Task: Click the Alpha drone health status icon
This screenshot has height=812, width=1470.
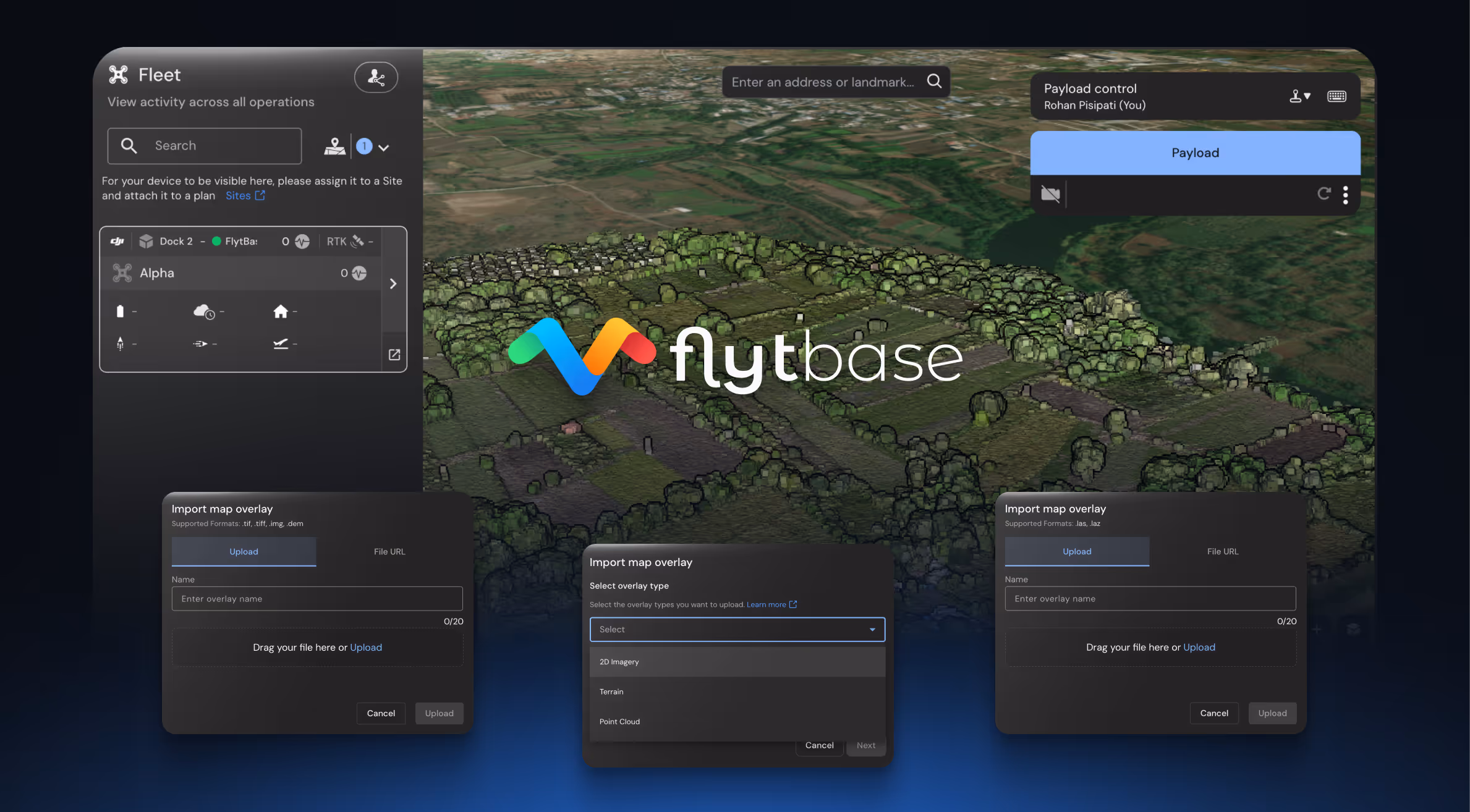Action: [359, 273]
